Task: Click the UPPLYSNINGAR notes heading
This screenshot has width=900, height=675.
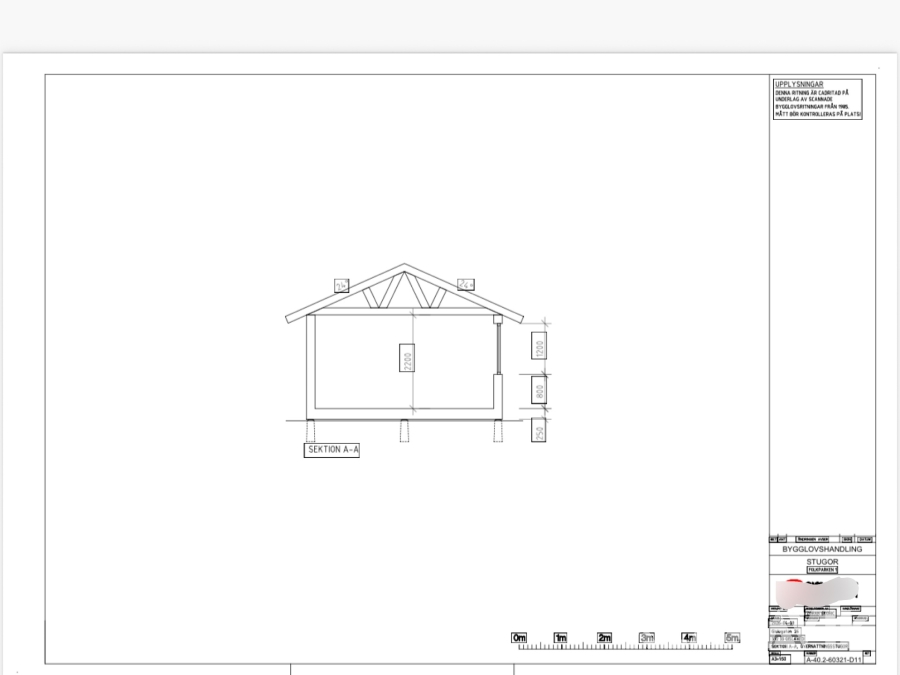Action: click(x=799, y=84)
